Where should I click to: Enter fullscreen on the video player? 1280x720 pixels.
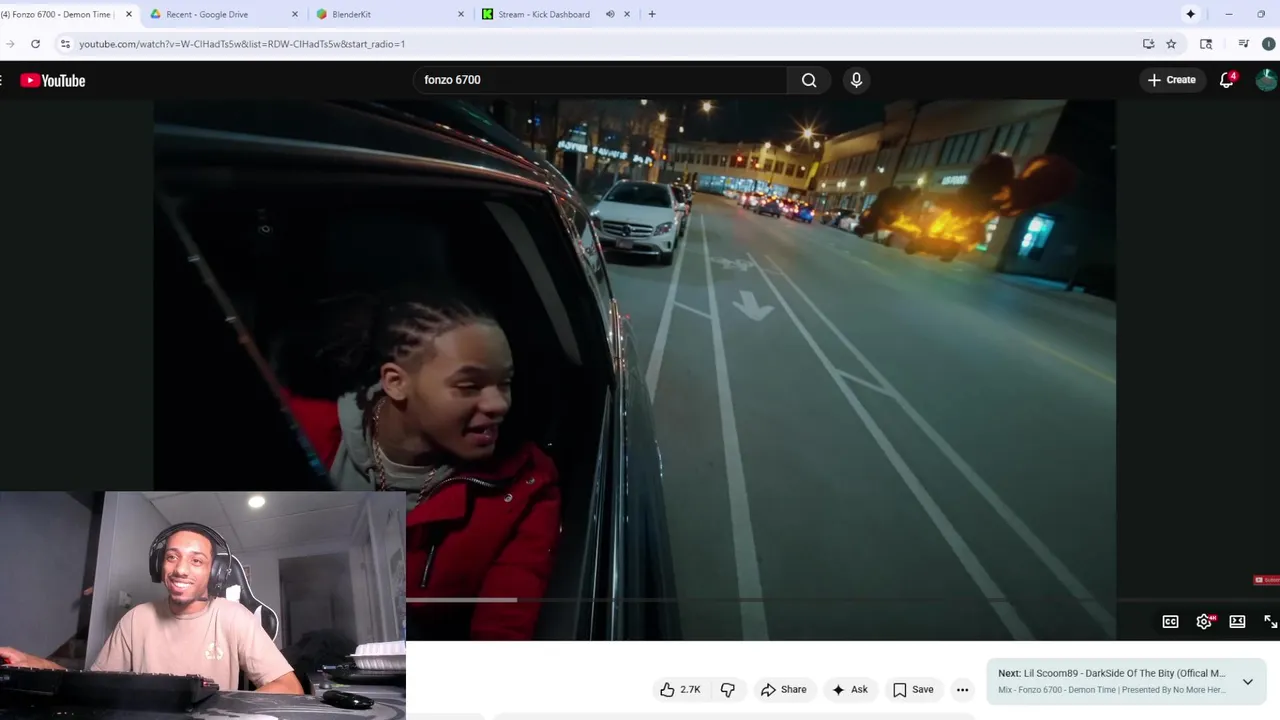pyautogui.click(x=1270, y=621)
